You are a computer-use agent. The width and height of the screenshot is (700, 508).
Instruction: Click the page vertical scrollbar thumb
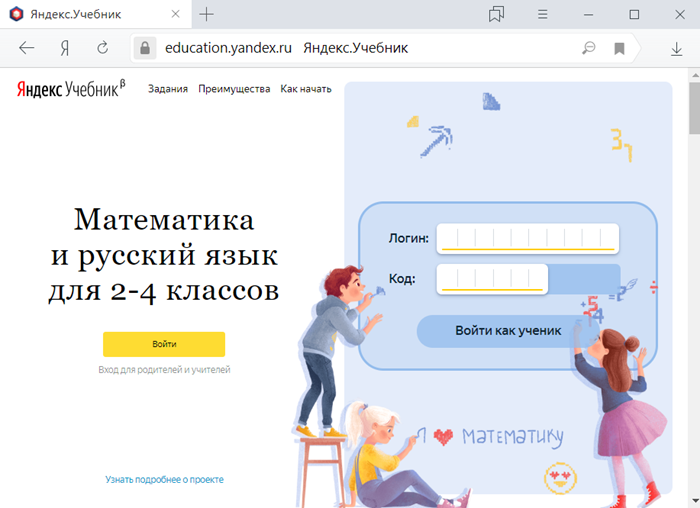[694, 108]
